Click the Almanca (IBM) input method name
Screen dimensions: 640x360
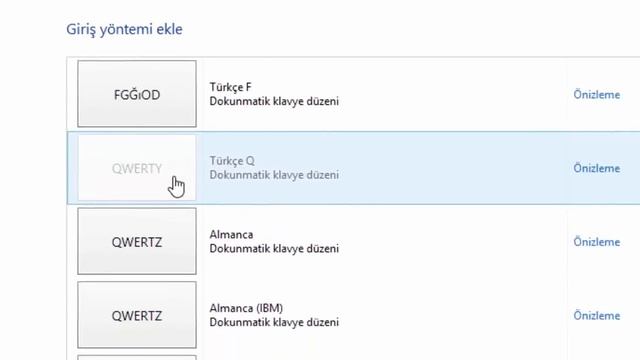(x=246, y=308)
